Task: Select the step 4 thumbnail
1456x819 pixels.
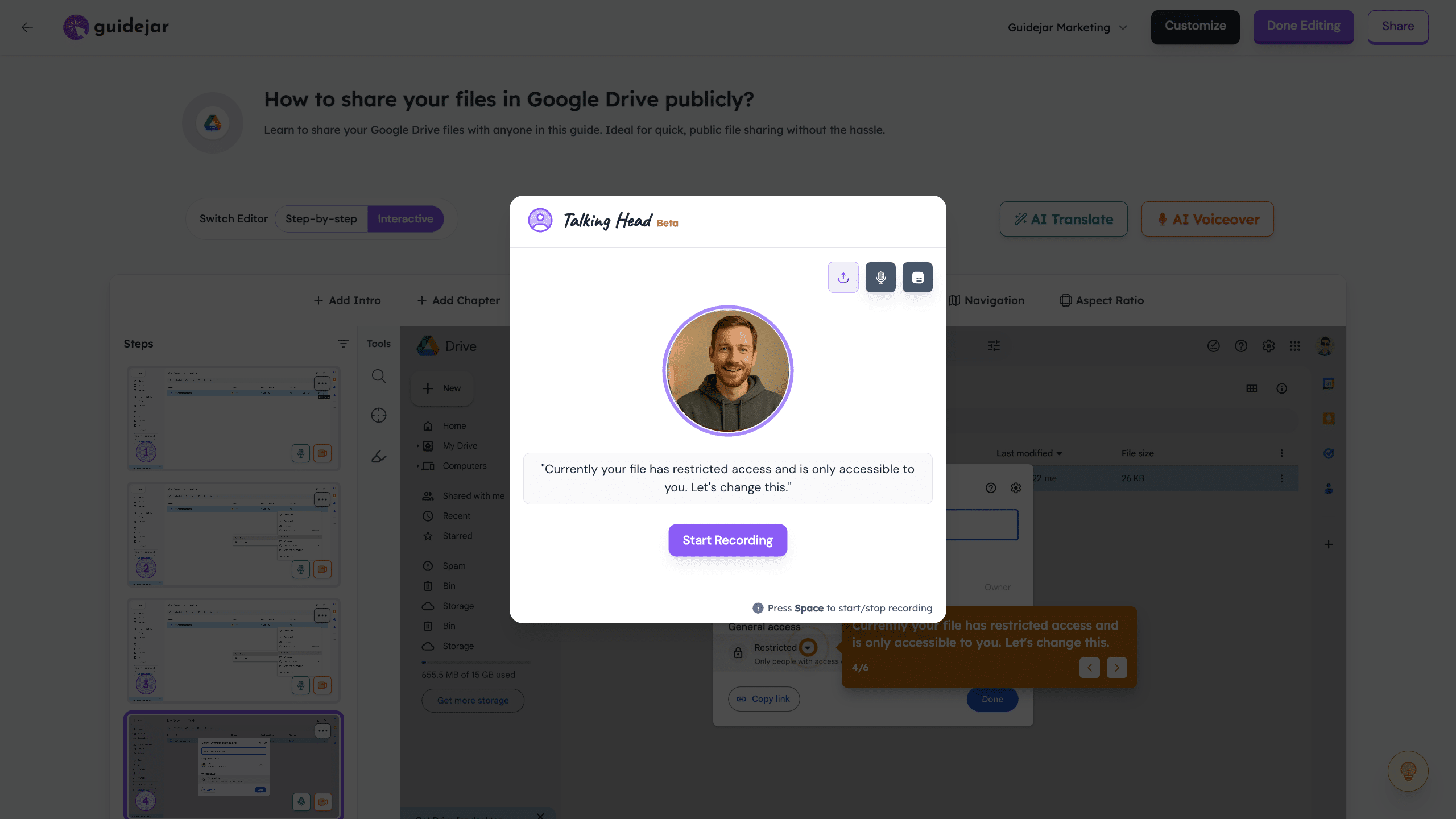Action: tap(233, 765)
